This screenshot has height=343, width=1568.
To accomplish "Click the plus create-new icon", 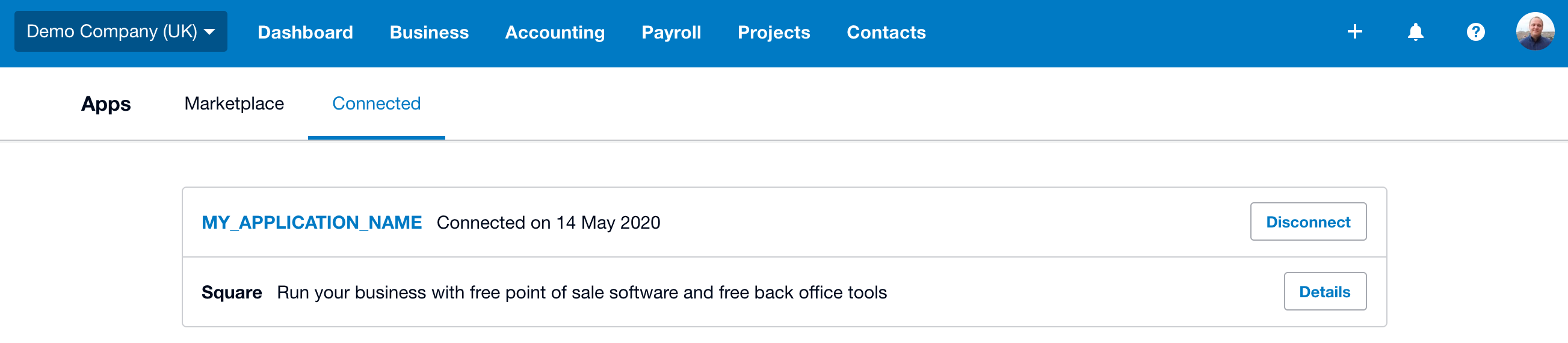I will point(1354,32).
